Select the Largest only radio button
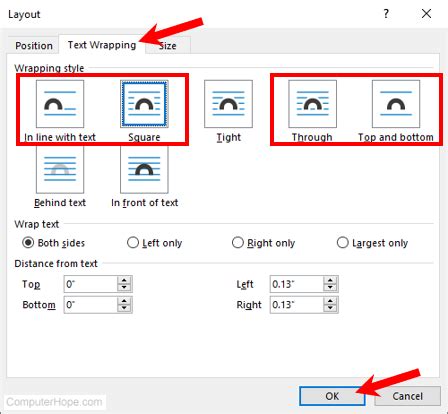The image size is (448, 414). pyautogui.click(x=342, y=242)
